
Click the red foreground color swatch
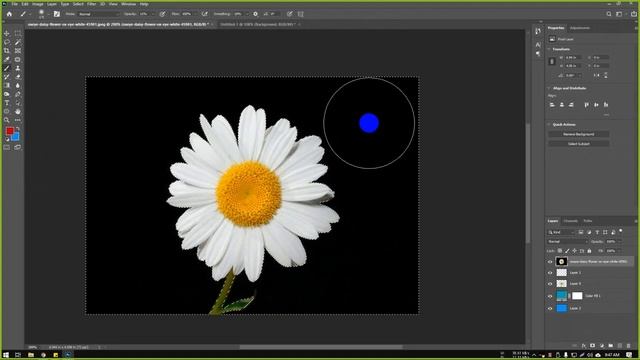(x=9, y=130)
